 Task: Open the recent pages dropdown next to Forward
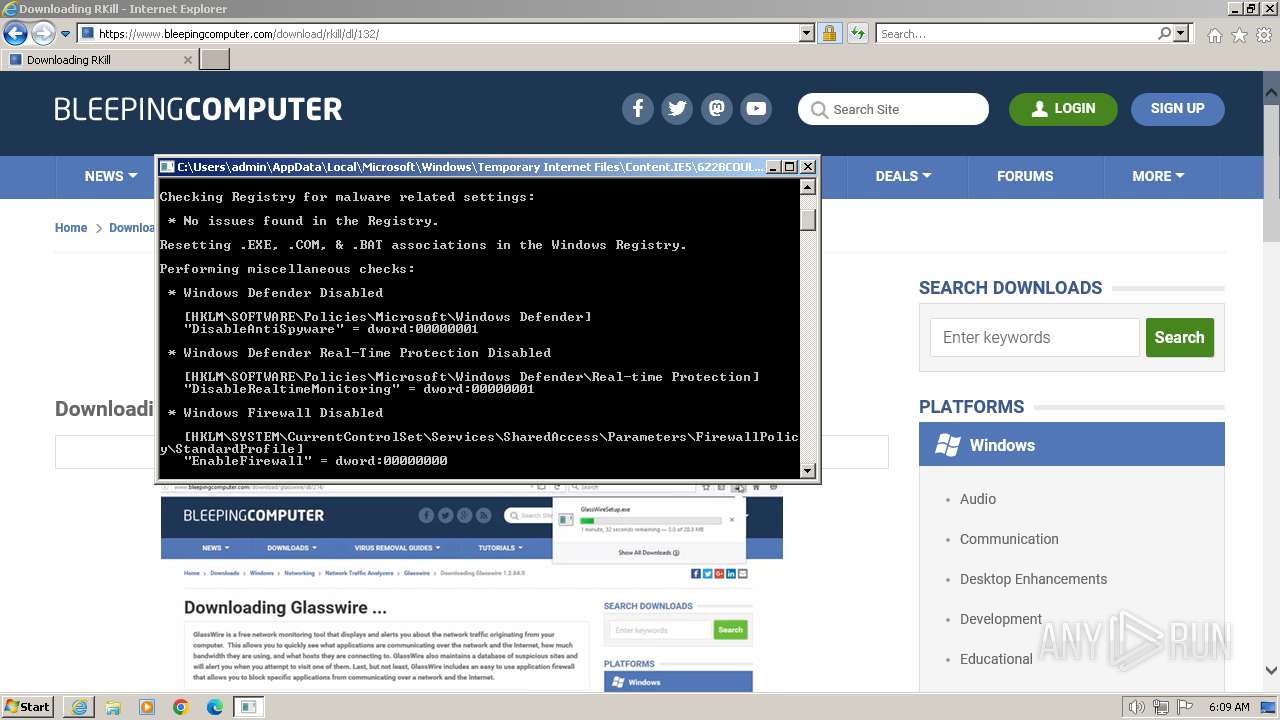point(65,34)
